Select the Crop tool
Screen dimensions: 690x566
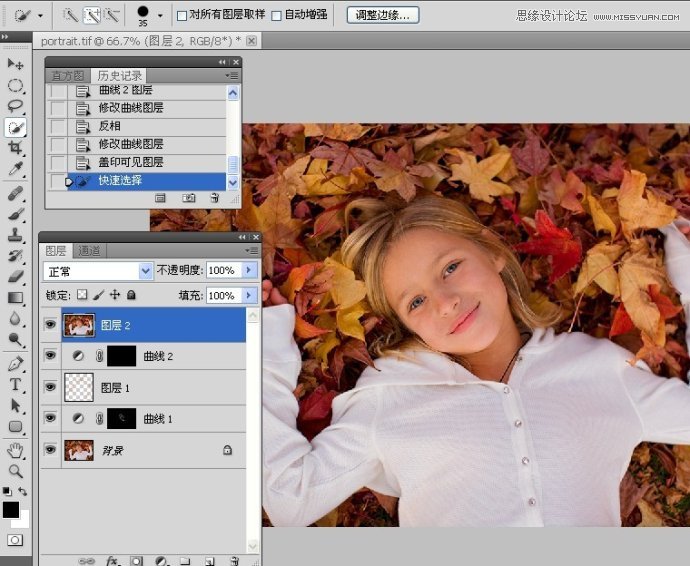16,148
